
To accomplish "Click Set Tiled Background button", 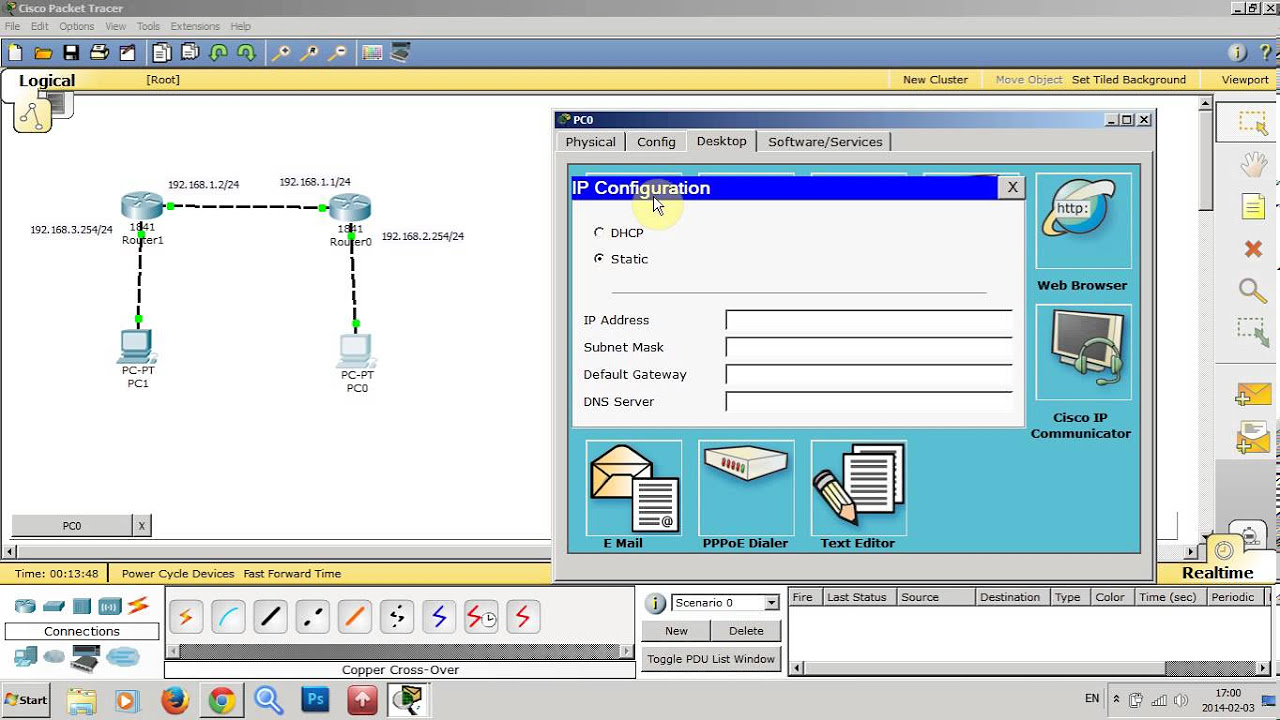I will point(1129,80).
